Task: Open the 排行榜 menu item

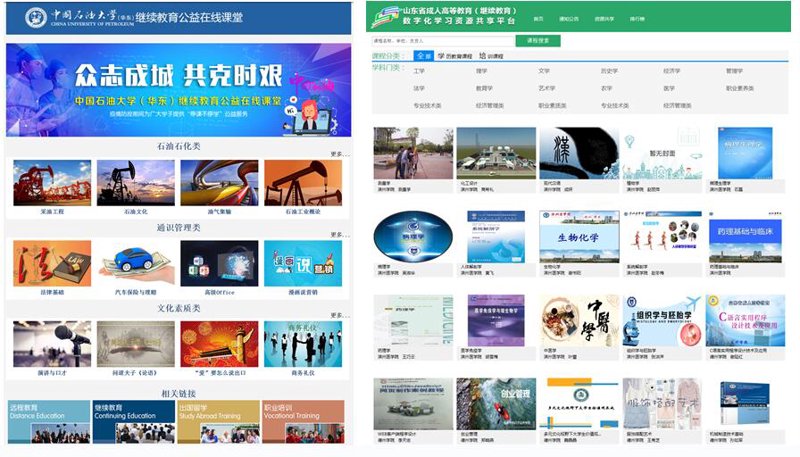Action: (x=637, y=19)
